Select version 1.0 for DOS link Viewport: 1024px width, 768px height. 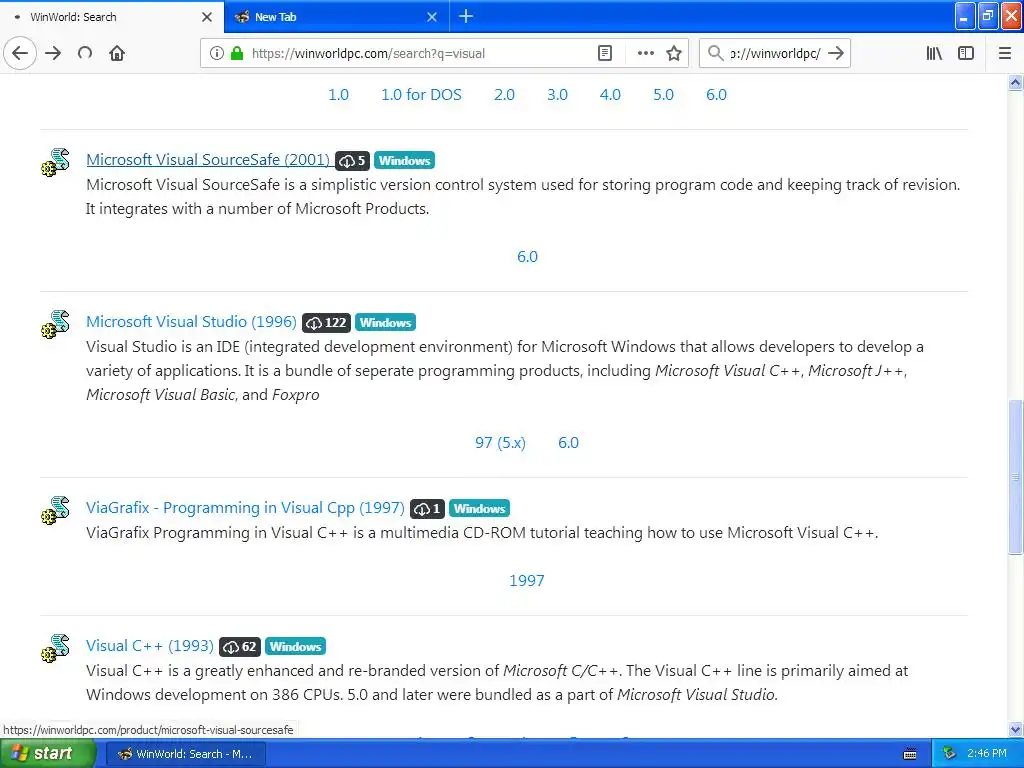(x=421, y=94)
